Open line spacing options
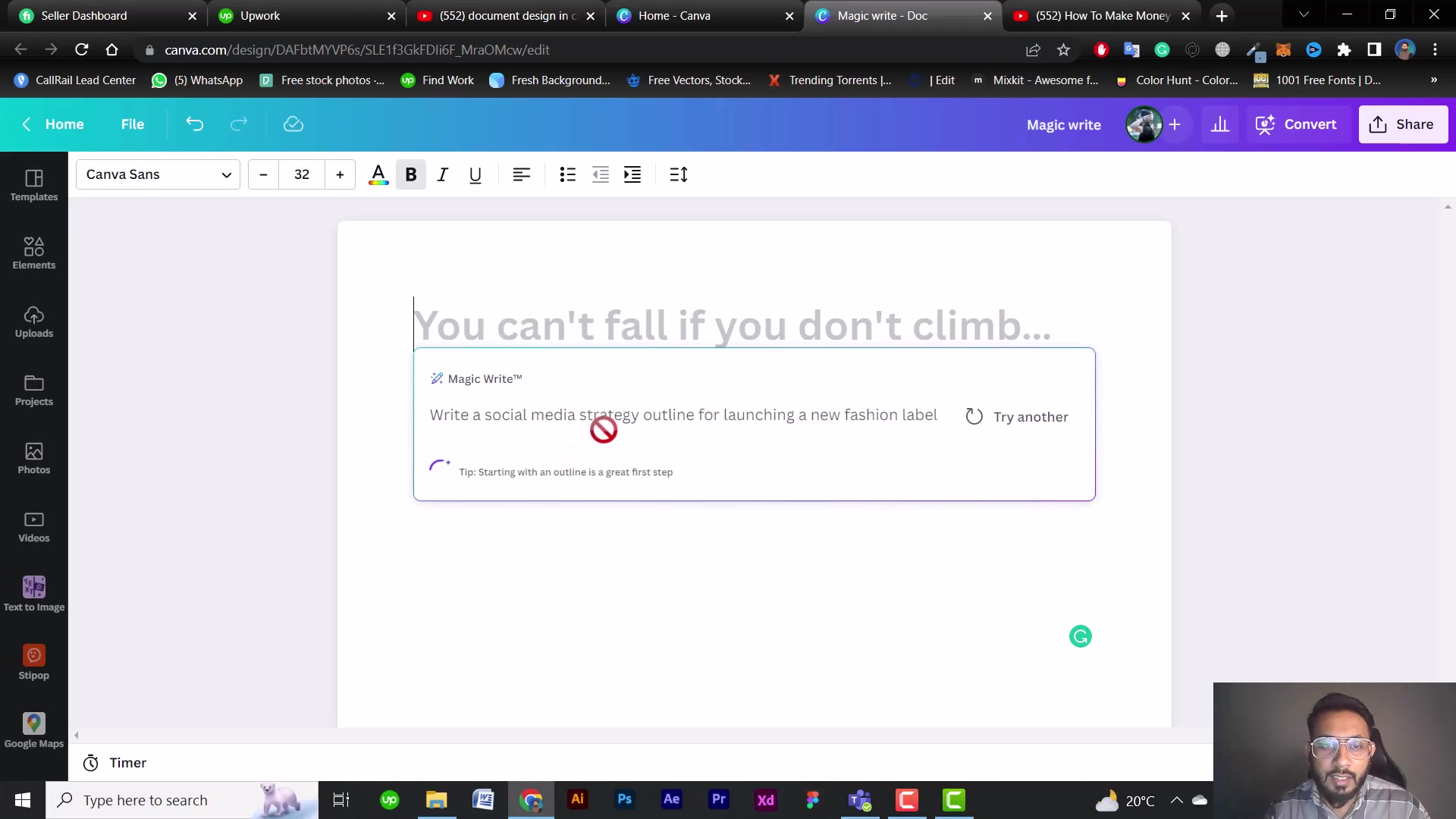This screenshot has height=819, width=1456. click(x=679, y=175)
